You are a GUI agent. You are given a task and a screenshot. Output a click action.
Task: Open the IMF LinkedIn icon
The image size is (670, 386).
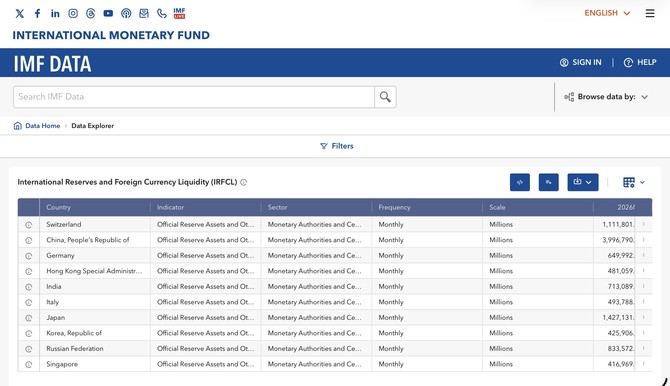(x=55, y=13)
